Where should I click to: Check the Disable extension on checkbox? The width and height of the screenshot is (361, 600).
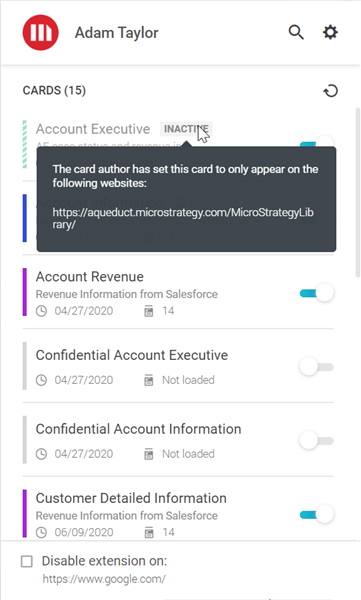coord(27,561)
